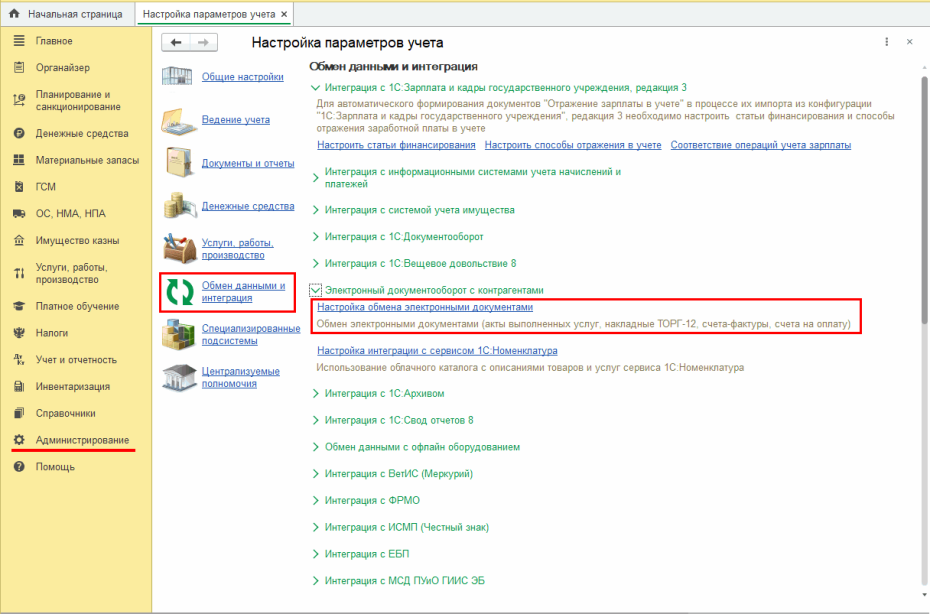Image resolution: width=930 pixels, height=614 pixels.
Task: Click the ГСМ fuel icon in sidebar
Action: click(x=19, y=186)
